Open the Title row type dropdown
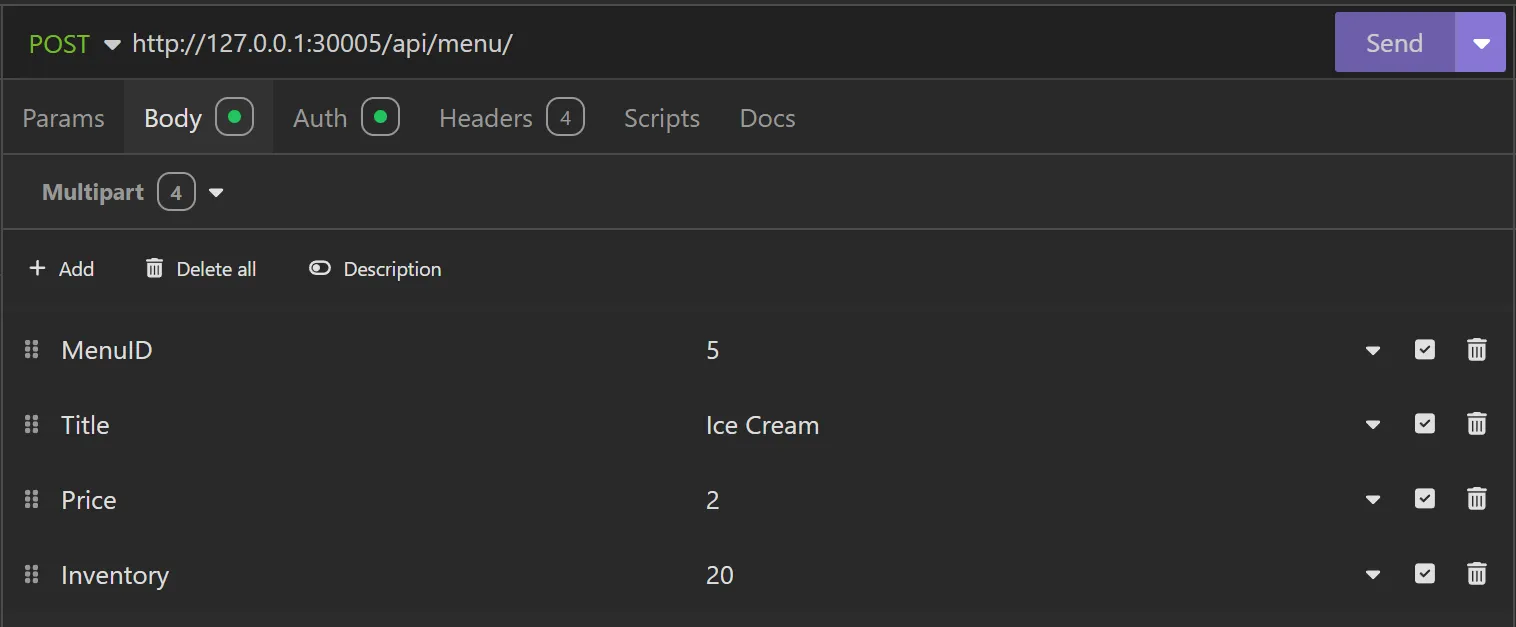 click(1373, 425)
